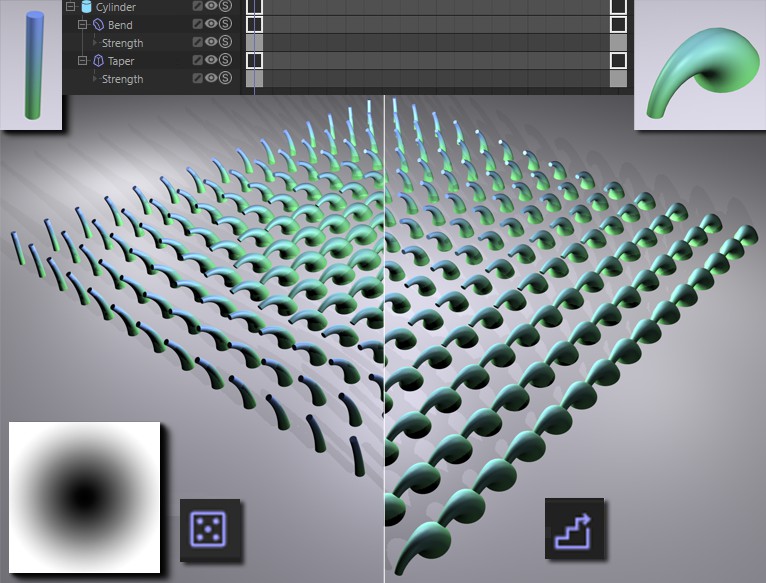Click pencil icon on Taper's Strength track

coord(197,78)
